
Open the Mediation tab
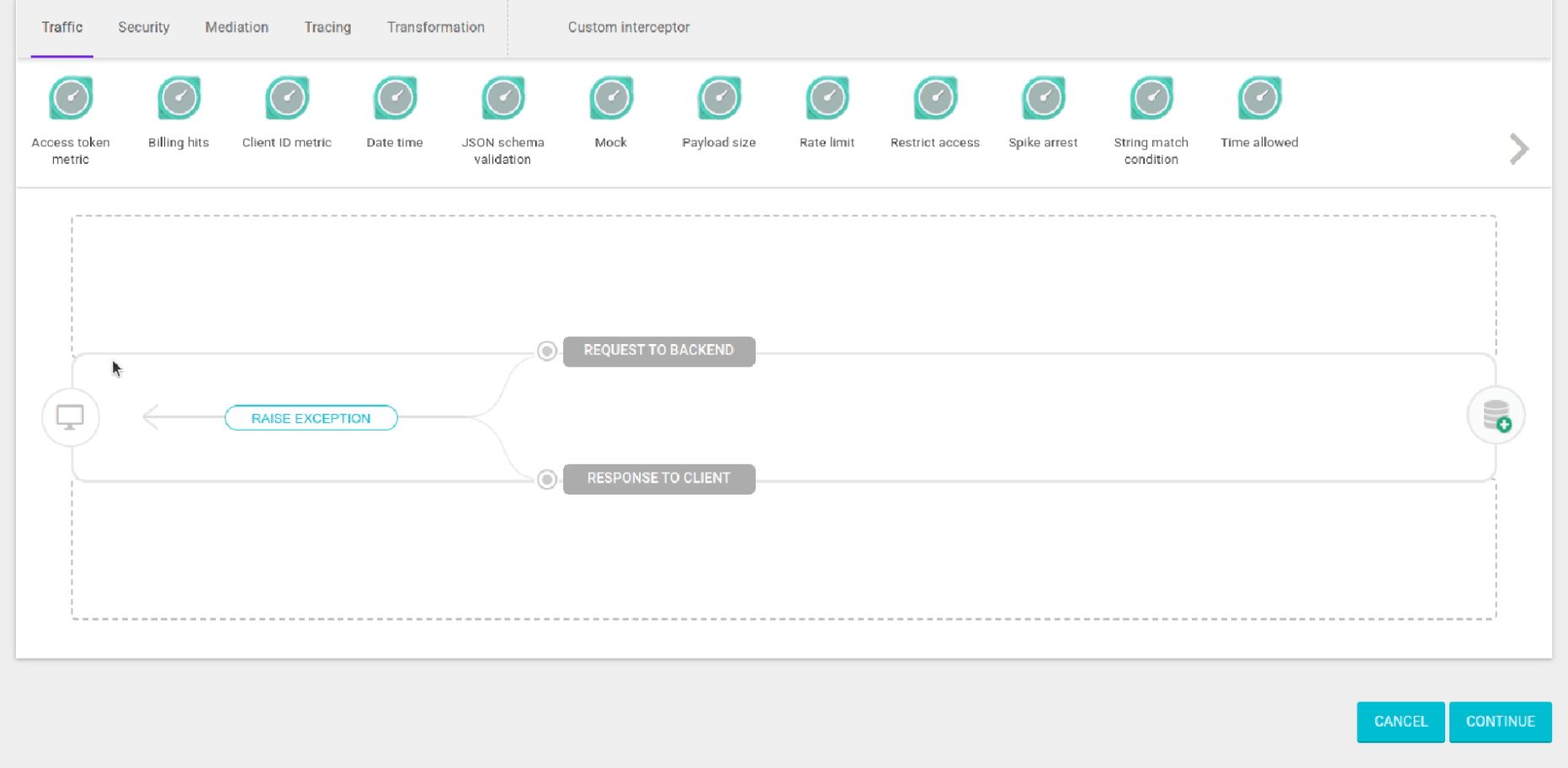(x=237, y=28)
